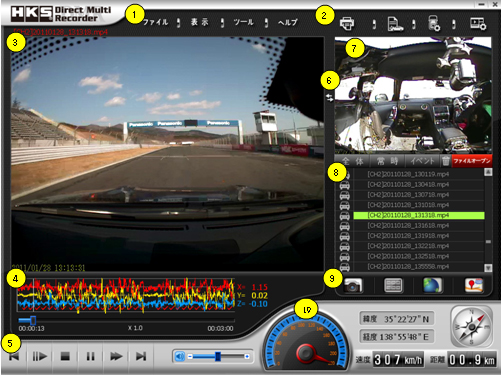Click the printer icon in top toolbar

tap(347, 24)
